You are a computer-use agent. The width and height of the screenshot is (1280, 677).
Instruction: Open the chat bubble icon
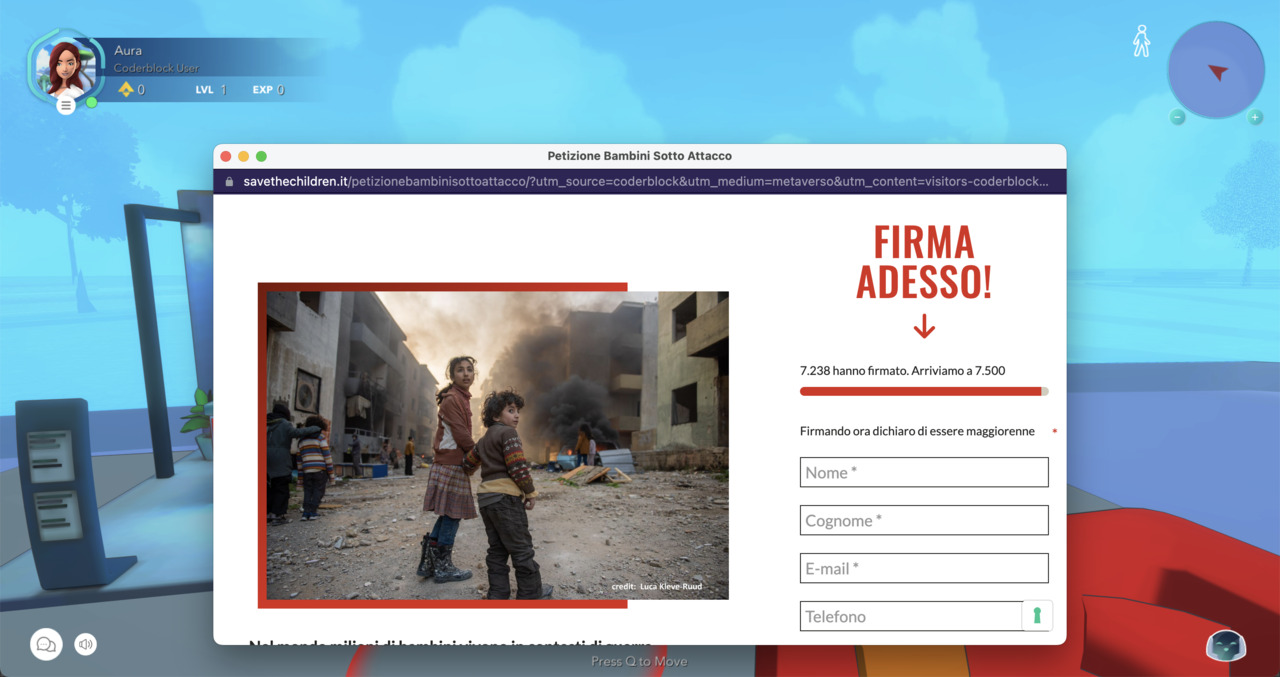click(x=46, y=644)
